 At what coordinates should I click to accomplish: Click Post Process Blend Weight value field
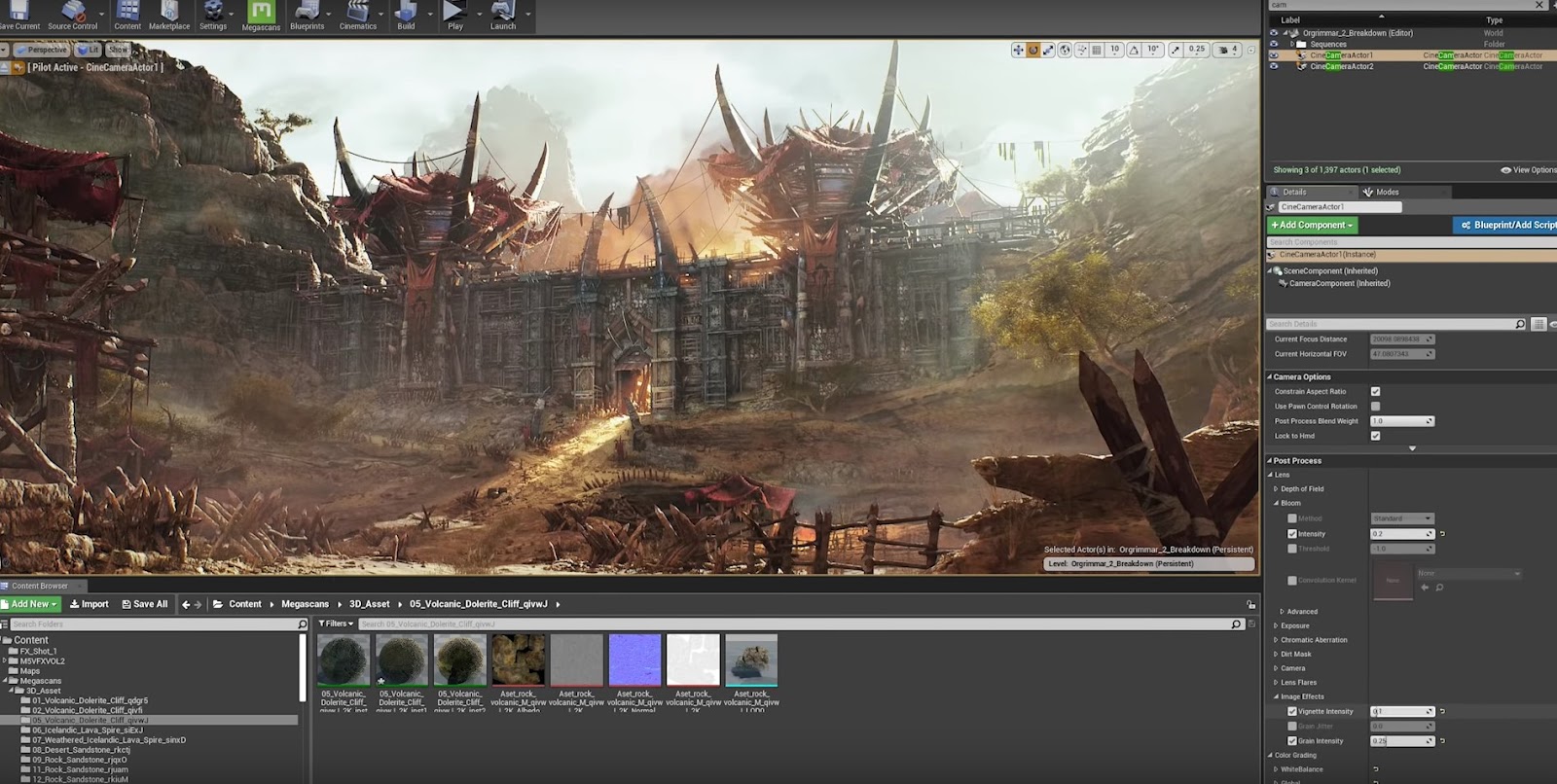pyautogui.click(x=1402, y=421)
